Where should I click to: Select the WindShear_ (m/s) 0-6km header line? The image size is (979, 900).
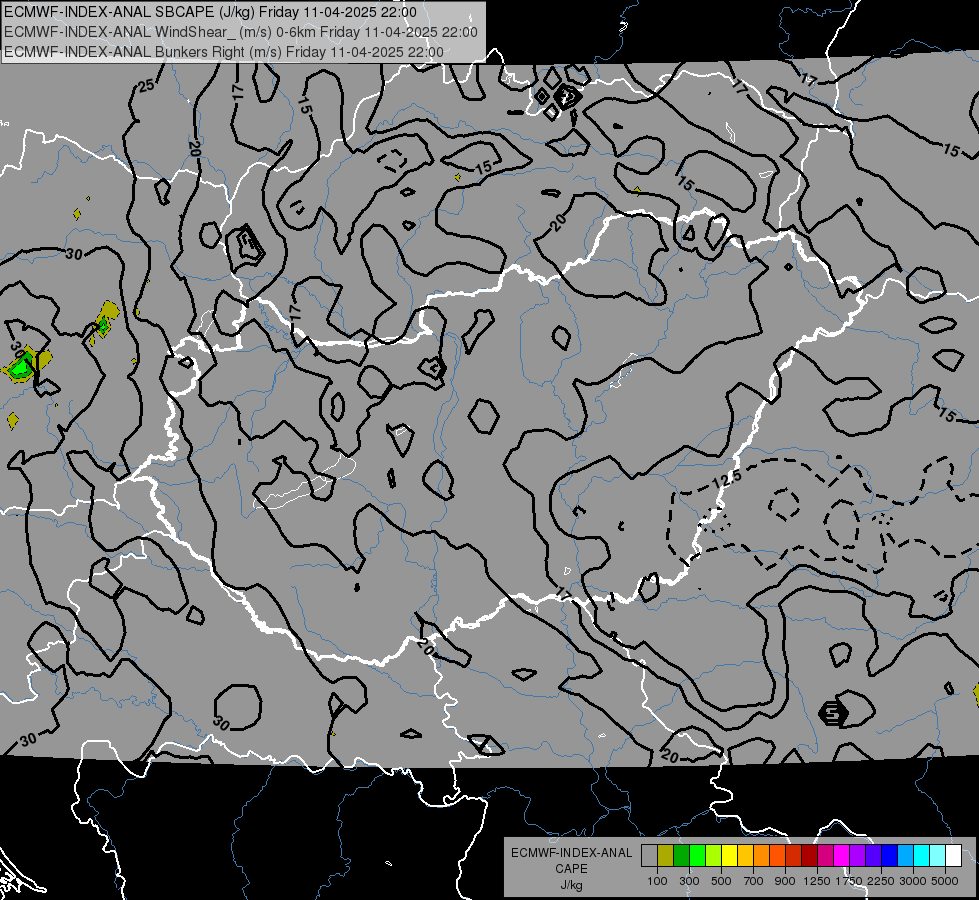click(x=241, y=32)
